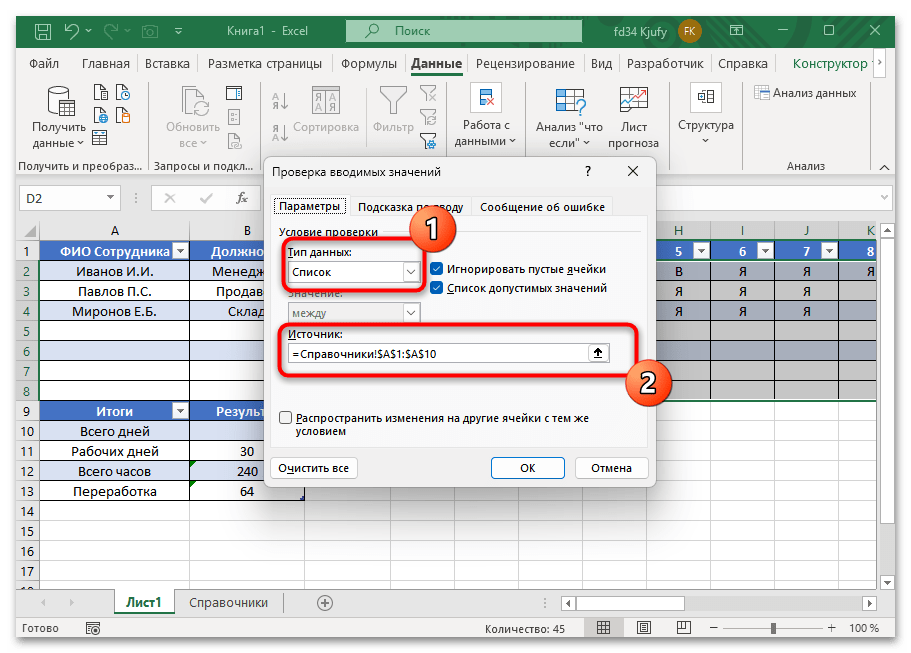This screenshot has width=911, height=653.
Task: Click the range collapse arrow in Источник field
Action: pos(600,353)
